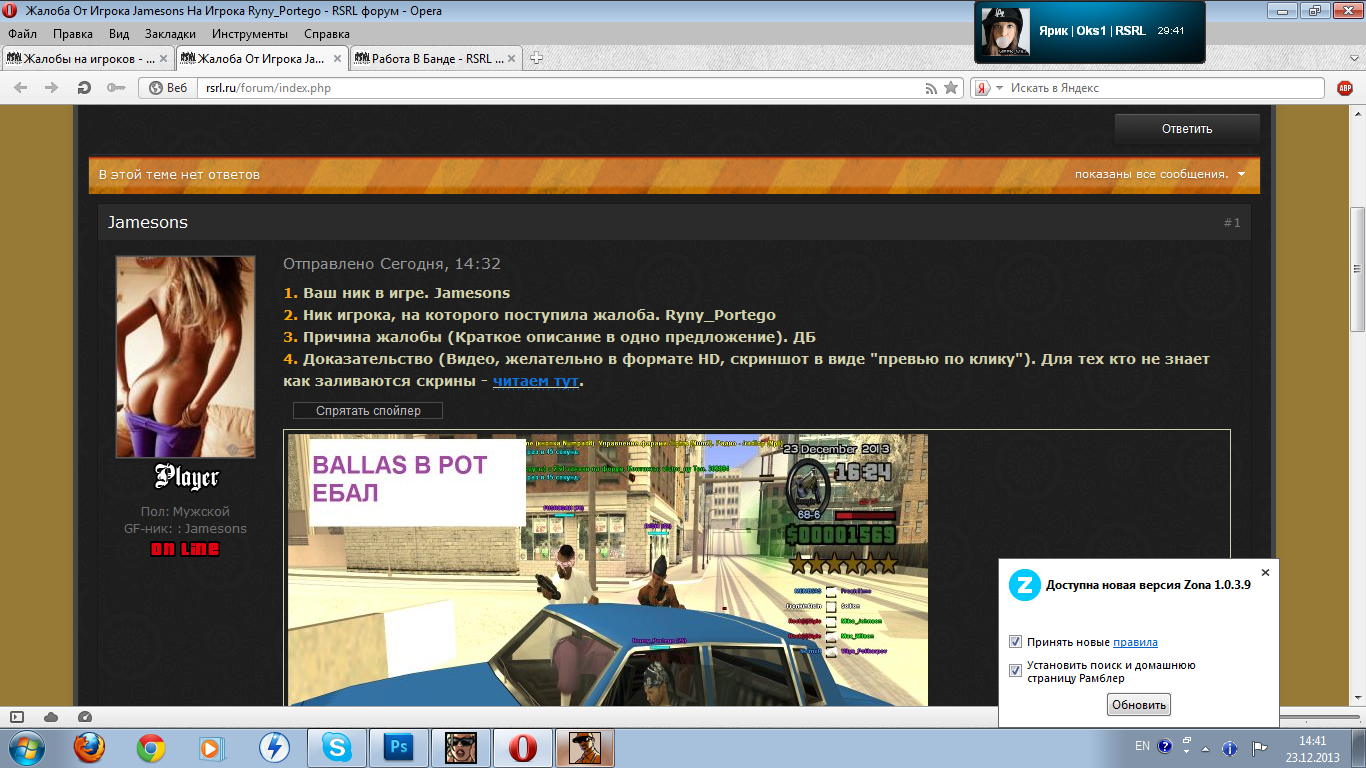Reload the page with the refresh icon
The image size is (1366, 768).
(x=85, y=88)
